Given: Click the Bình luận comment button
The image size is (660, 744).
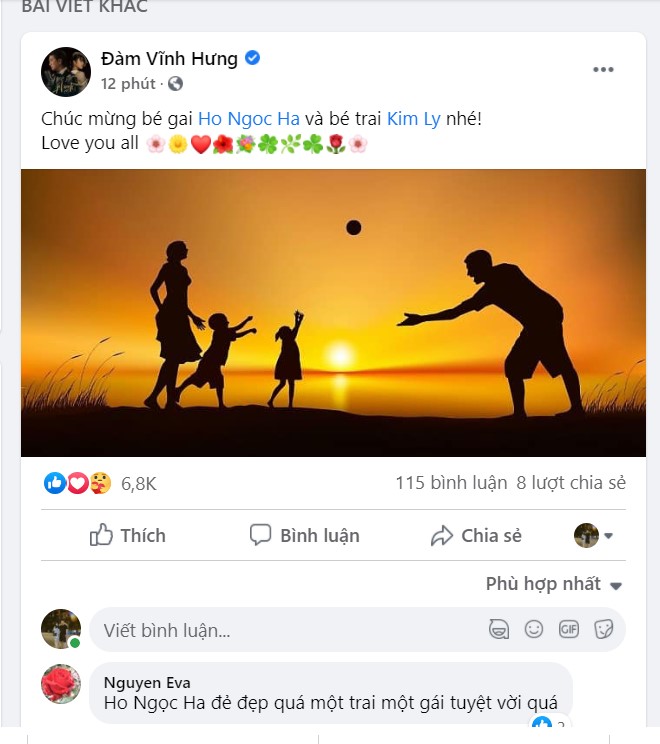Looking at the screenshot, I should tap(304, 536).
